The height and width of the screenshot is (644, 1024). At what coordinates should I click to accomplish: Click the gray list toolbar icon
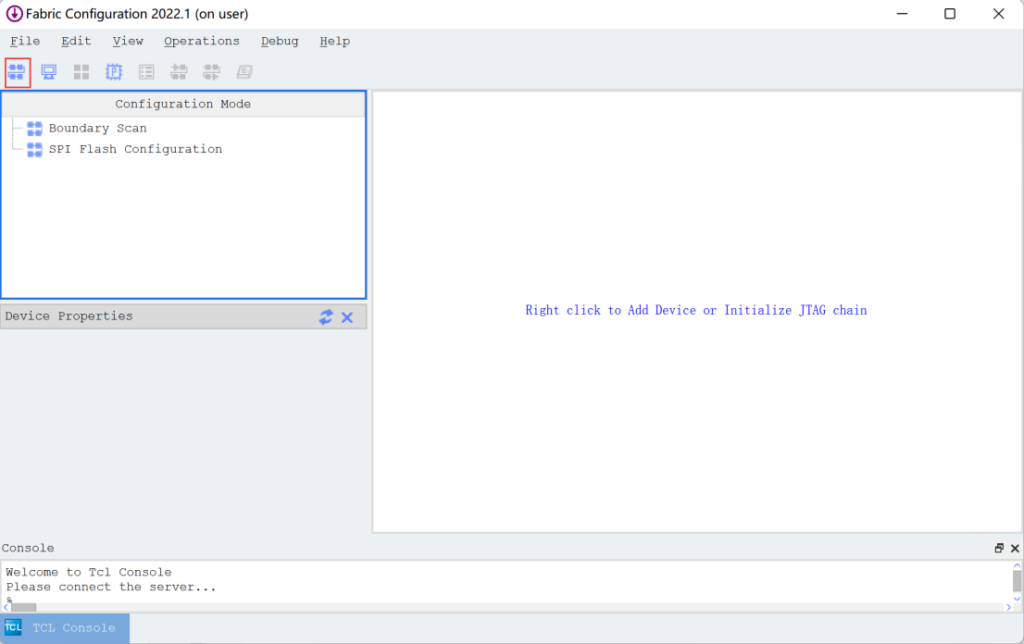pyautogui.click(x=146, y=72)
